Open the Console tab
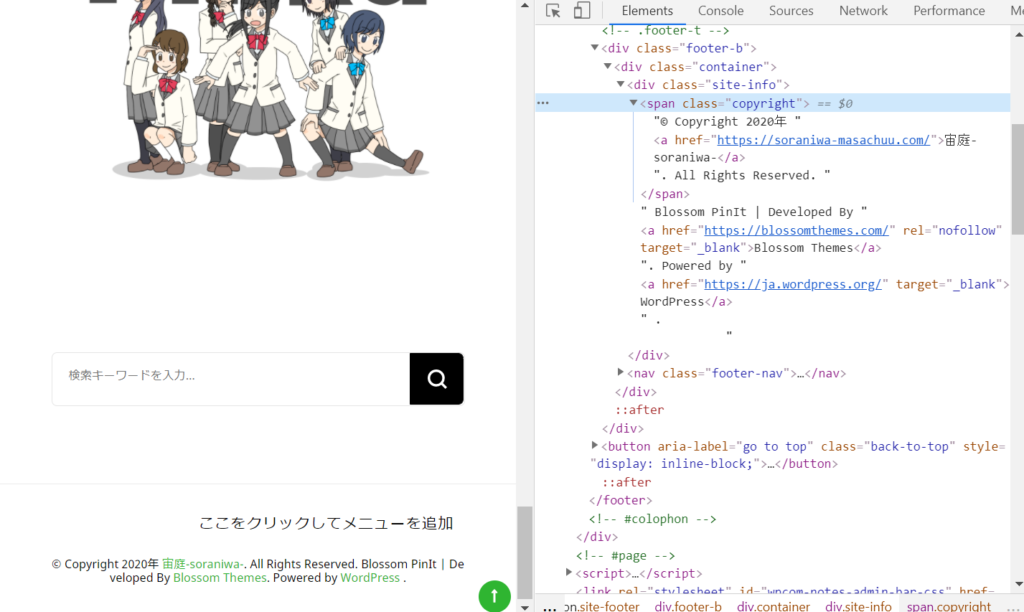This screenshot has height=612, width=1024. click(720, 11)
